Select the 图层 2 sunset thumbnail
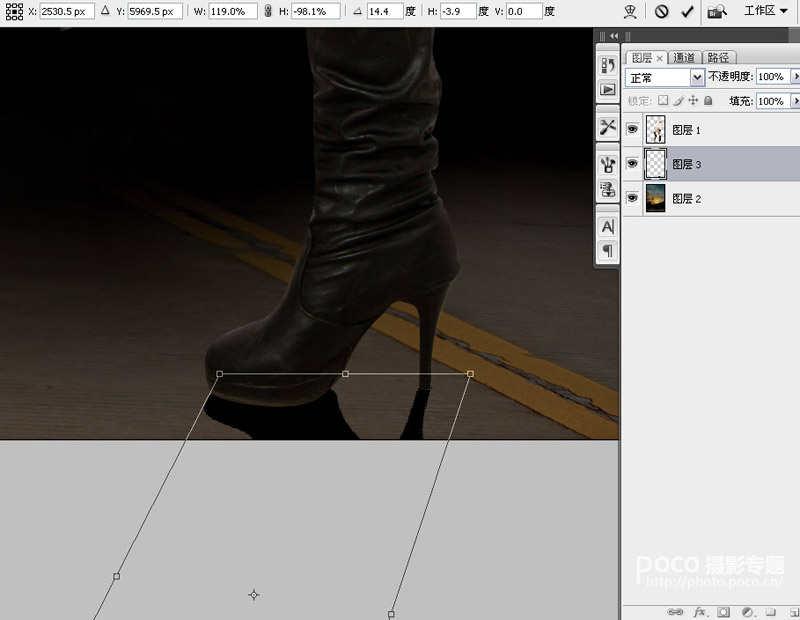800x620 pixels. tap(656, 199)
